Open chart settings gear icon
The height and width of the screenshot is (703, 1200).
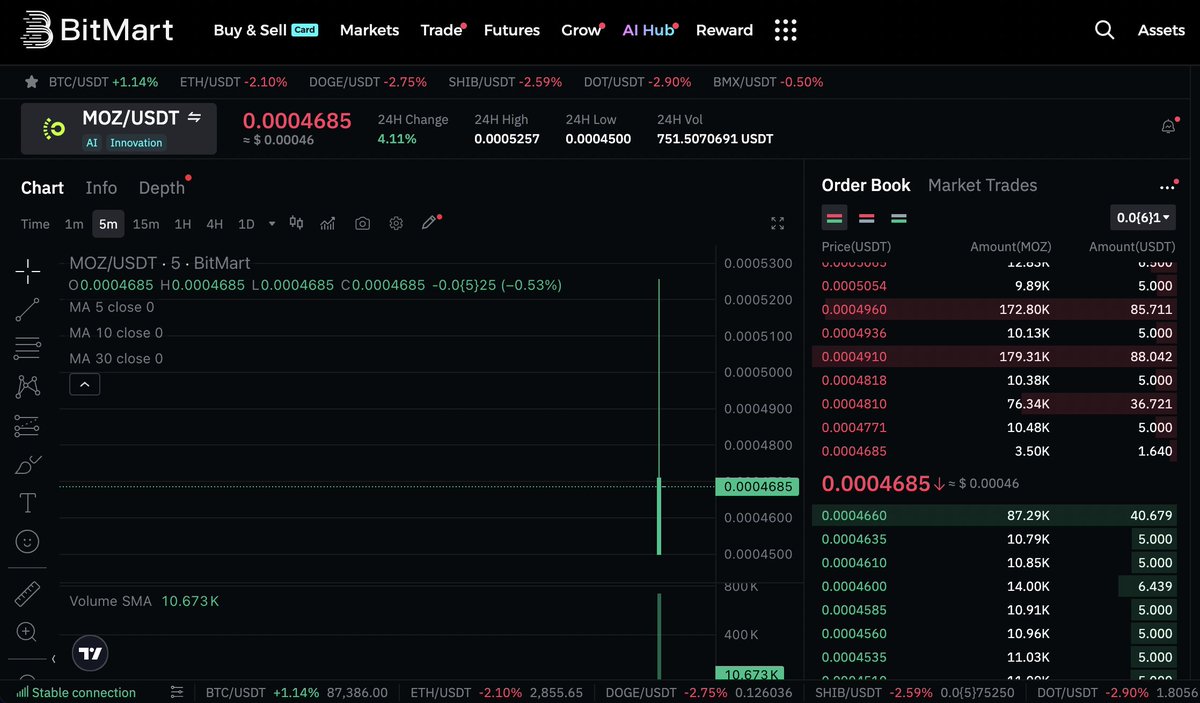pos(396,224)
